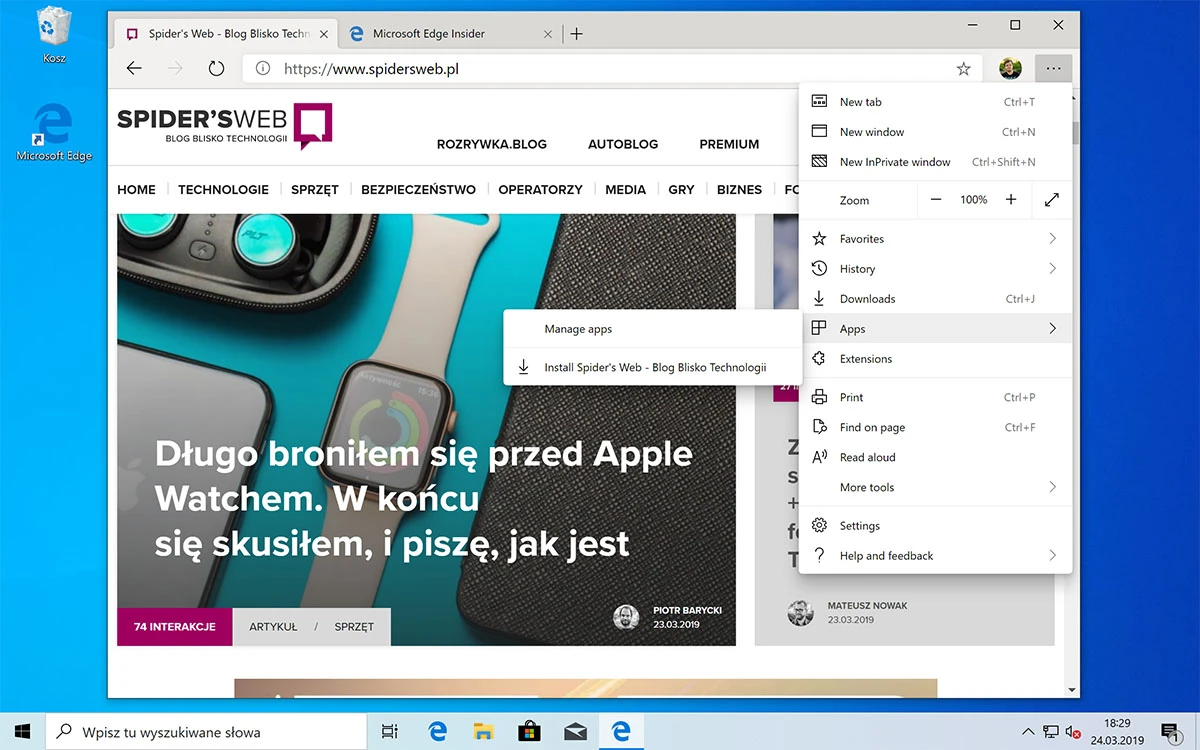Image resolution: width=1200 pixels, height=750 pixels.
Task: Go to MEDIA section
Action: pos(626,189)
